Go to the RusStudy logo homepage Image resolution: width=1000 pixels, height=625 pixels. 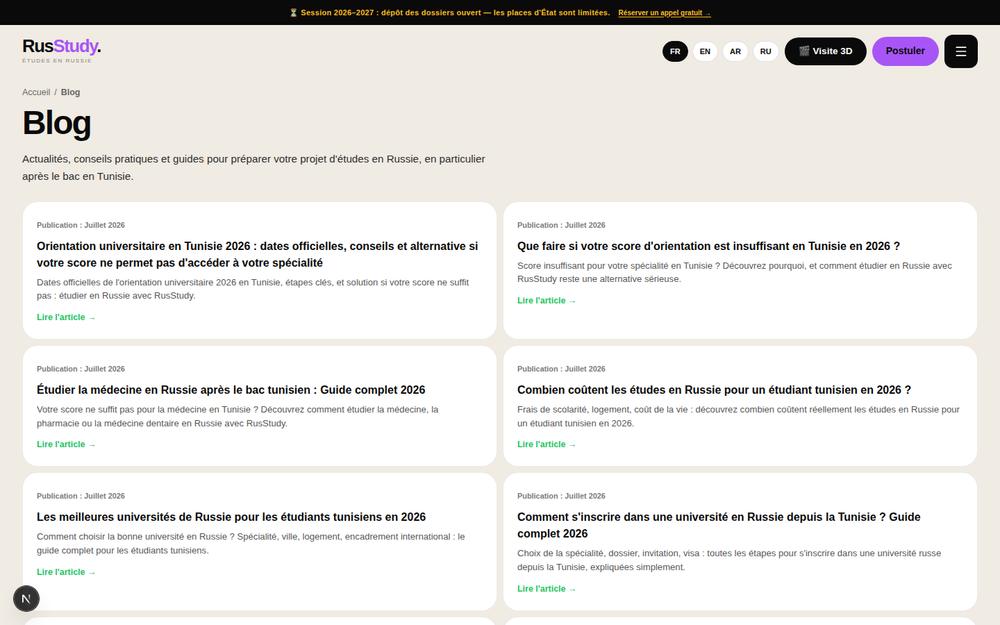point(61,50)
